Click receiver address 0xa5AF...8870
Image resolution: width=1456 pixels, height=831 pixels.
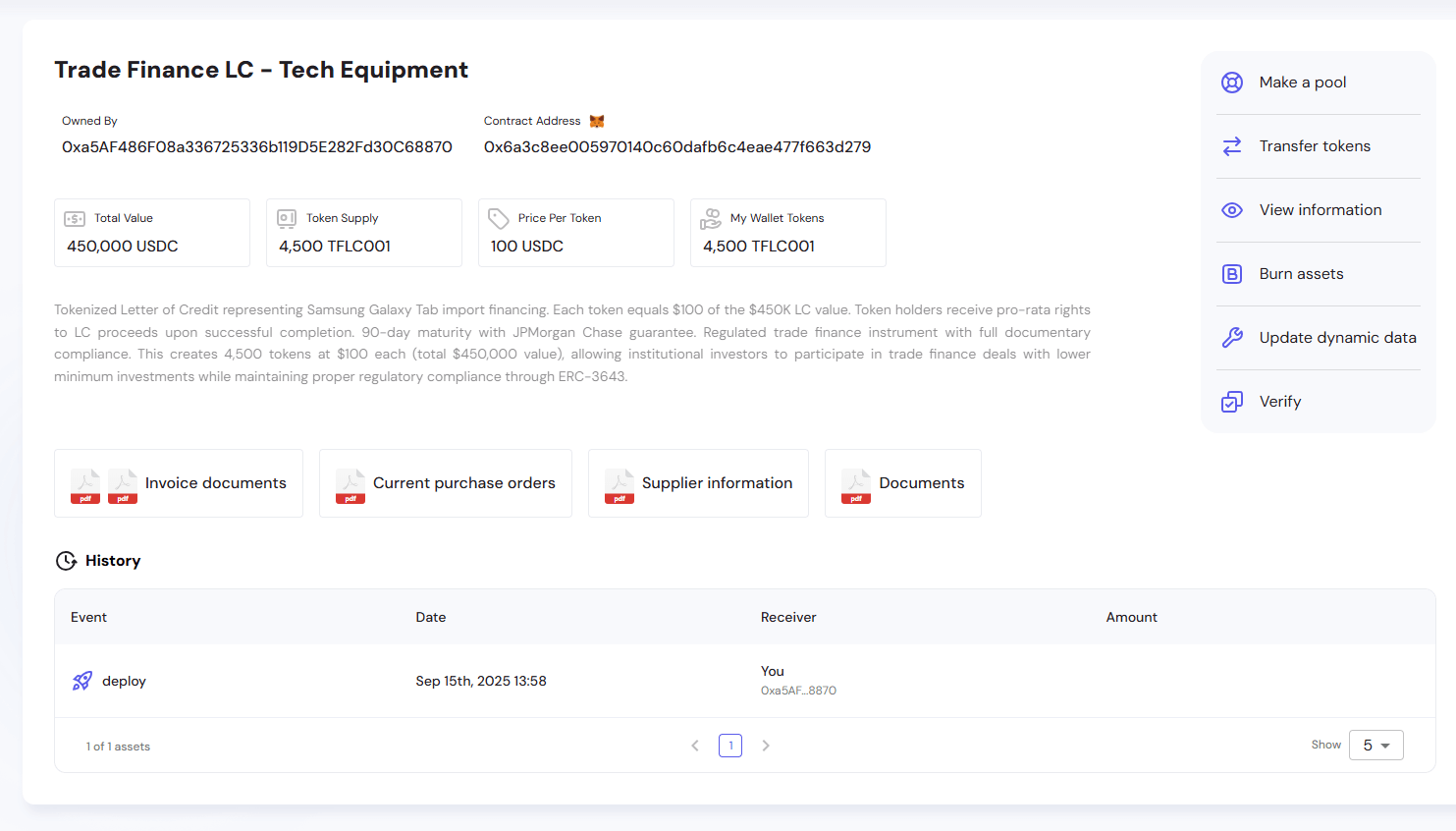798,691
